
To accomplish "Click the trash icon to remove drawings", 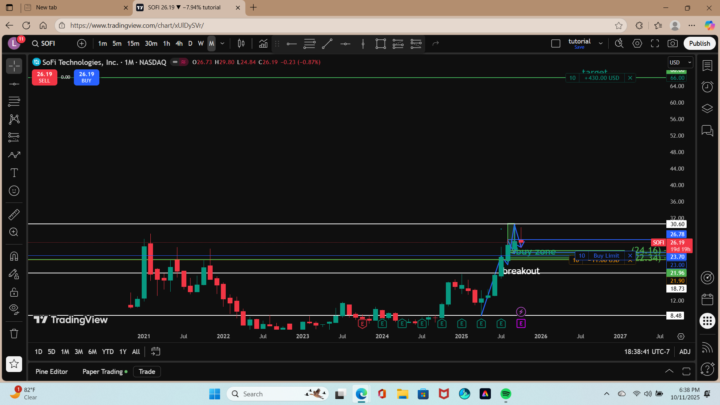I will [x=14, y=335].
